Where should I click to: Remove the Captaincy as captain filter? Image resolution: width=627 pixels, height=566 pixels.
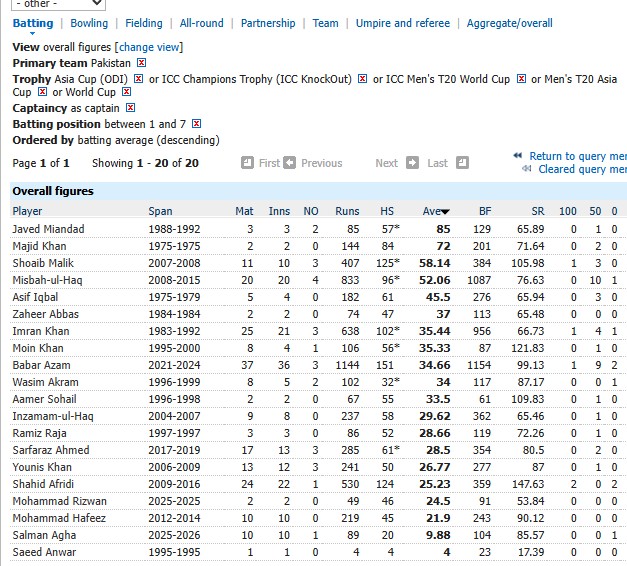(130, 108)
